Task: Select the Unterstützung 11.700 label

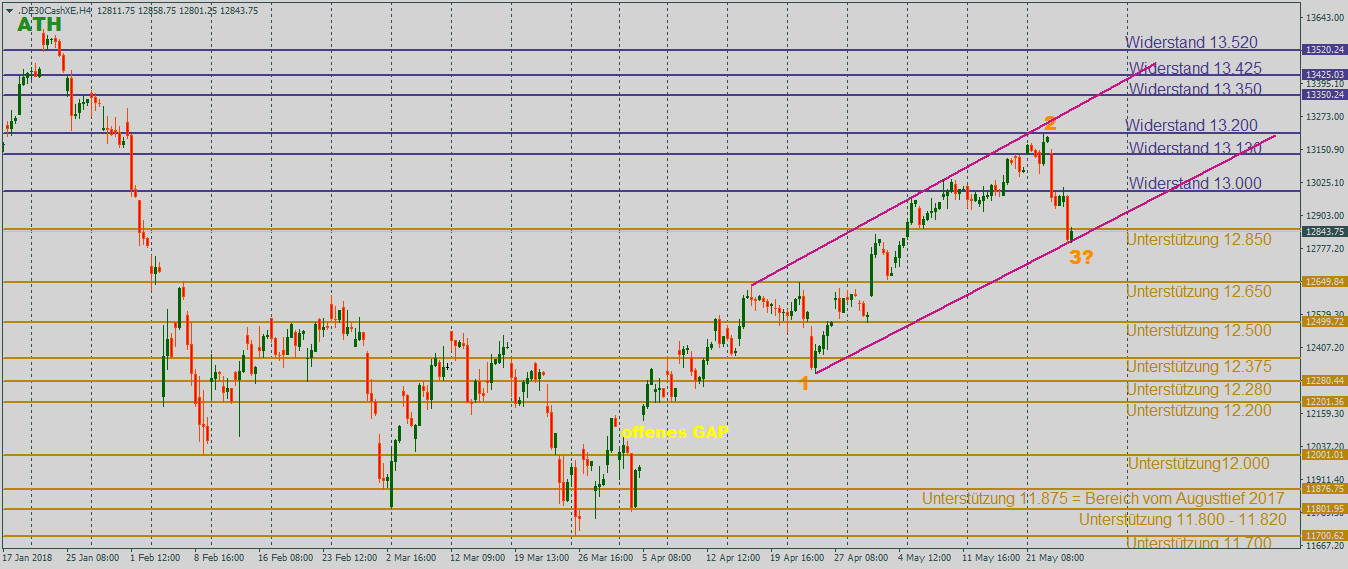Action: click(x=1199, y=543)
